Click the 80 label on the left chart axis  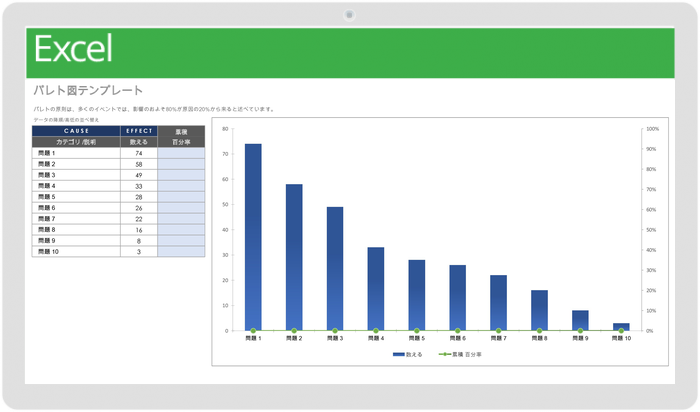225,129
